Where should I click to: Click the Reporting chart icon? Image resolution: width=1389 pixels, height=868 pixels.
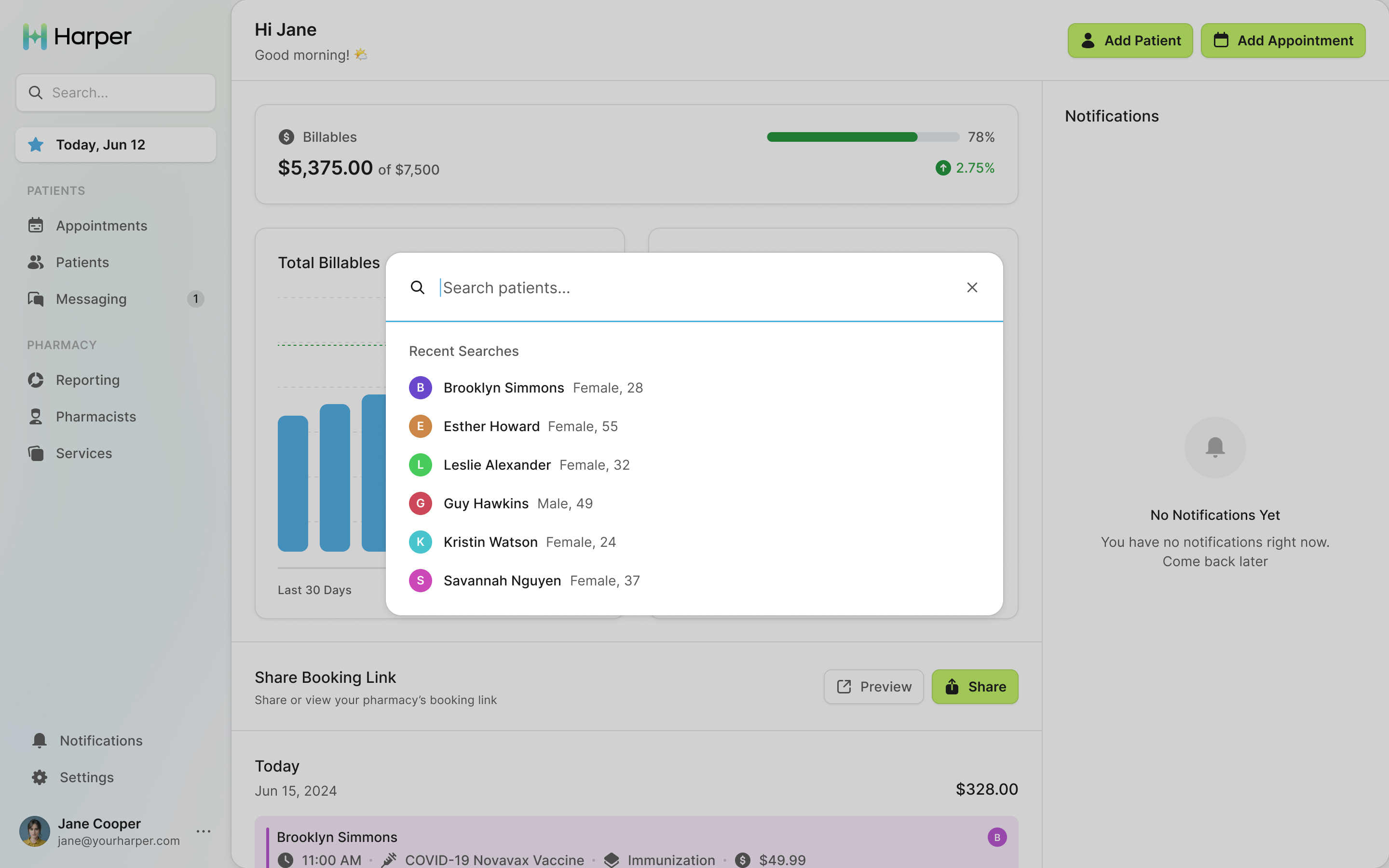click(36, 380)
